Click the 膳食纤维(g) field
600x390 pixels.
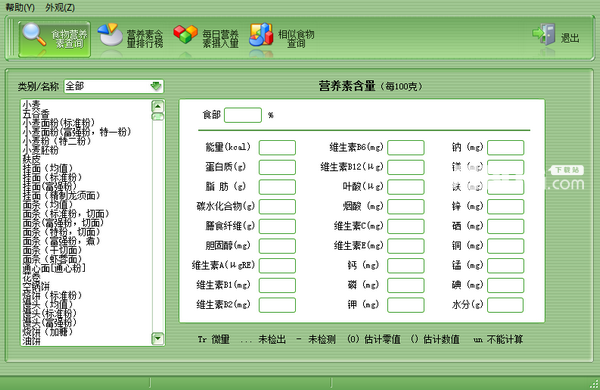point(277,226)
